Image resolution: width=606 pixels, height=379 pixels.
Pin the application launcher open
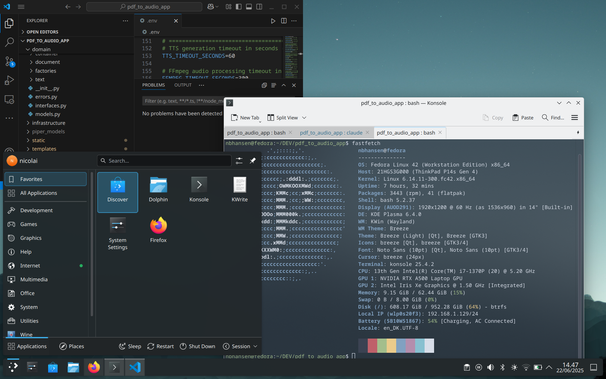click(x=252, y=161)
